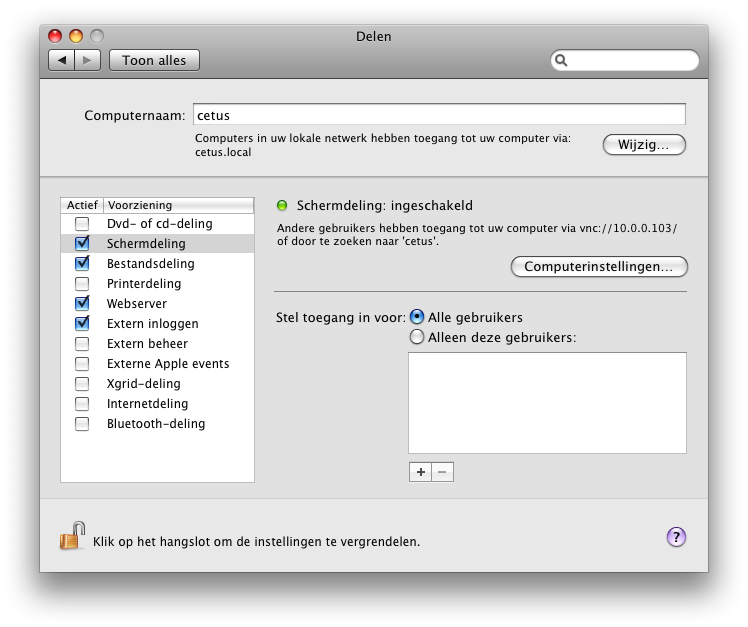Enable the Bluetooth-deling checkbox

tap(82, 424)
